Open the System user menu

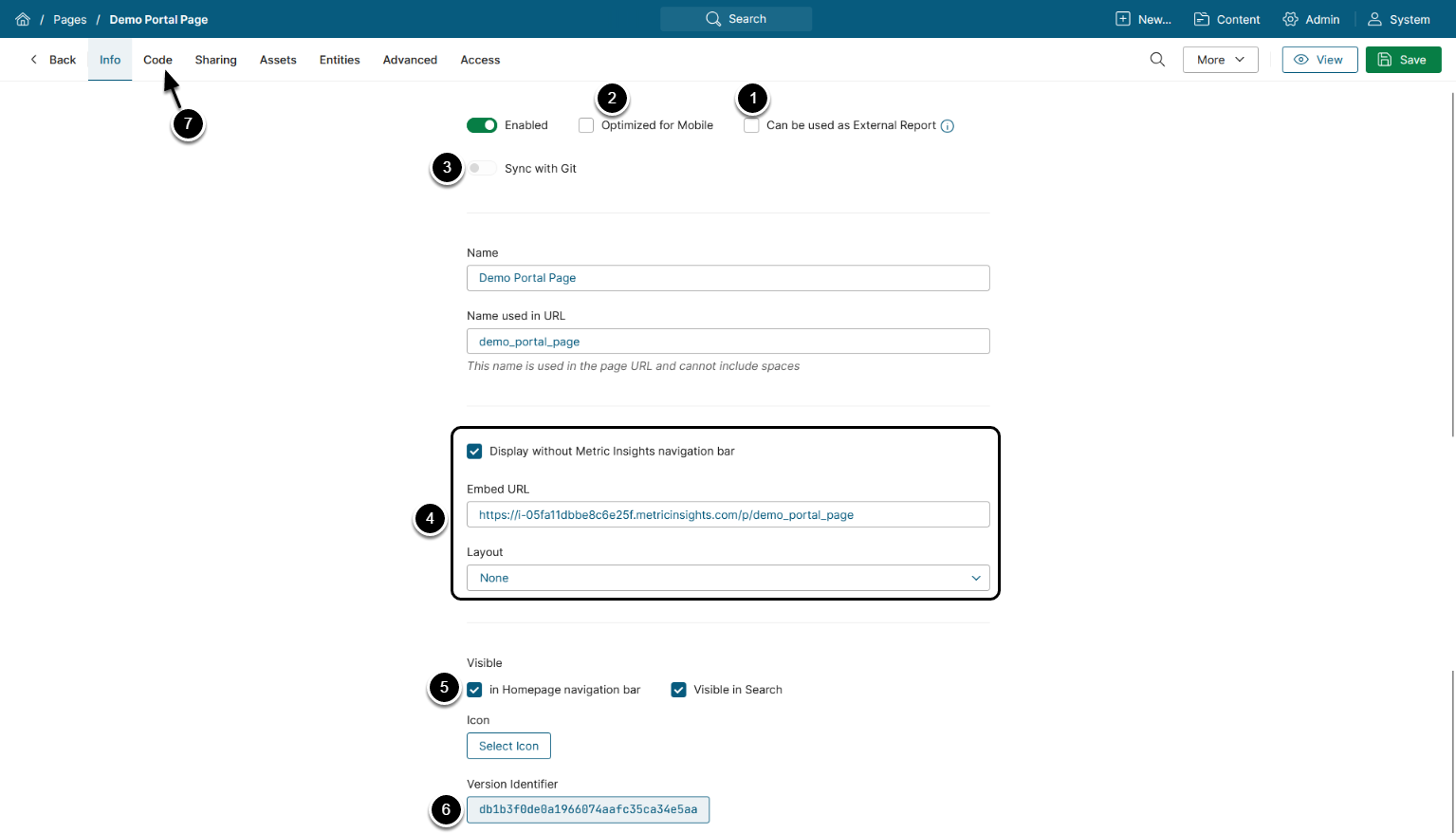tap(1374, 19)
